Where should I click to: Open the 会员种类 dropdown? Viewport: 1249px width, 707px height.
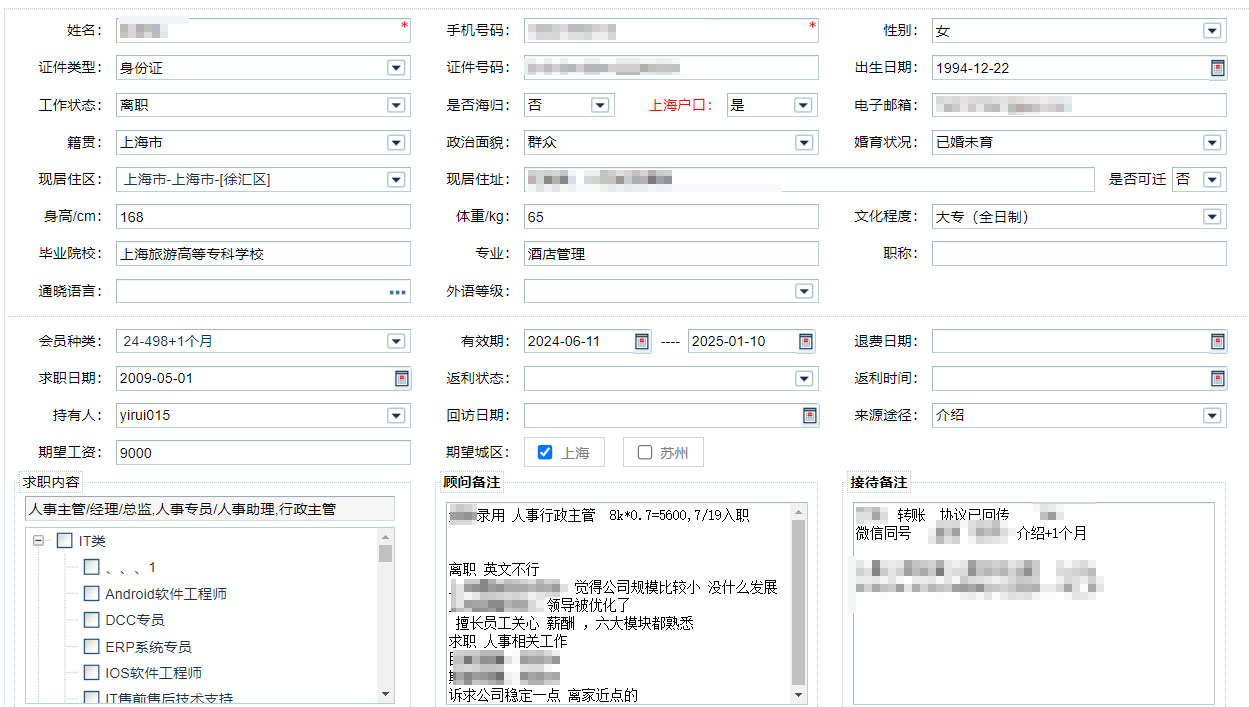(x=396, y=341)
